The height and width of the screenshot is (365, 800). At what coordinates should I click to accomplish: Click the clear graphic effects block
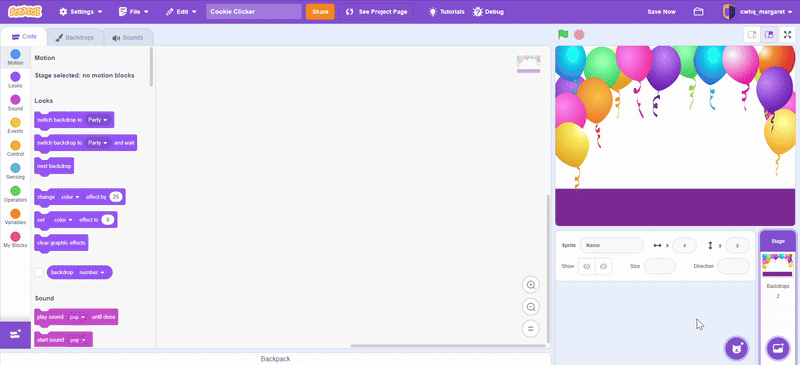pyautogui.click(x=61, y=243)
